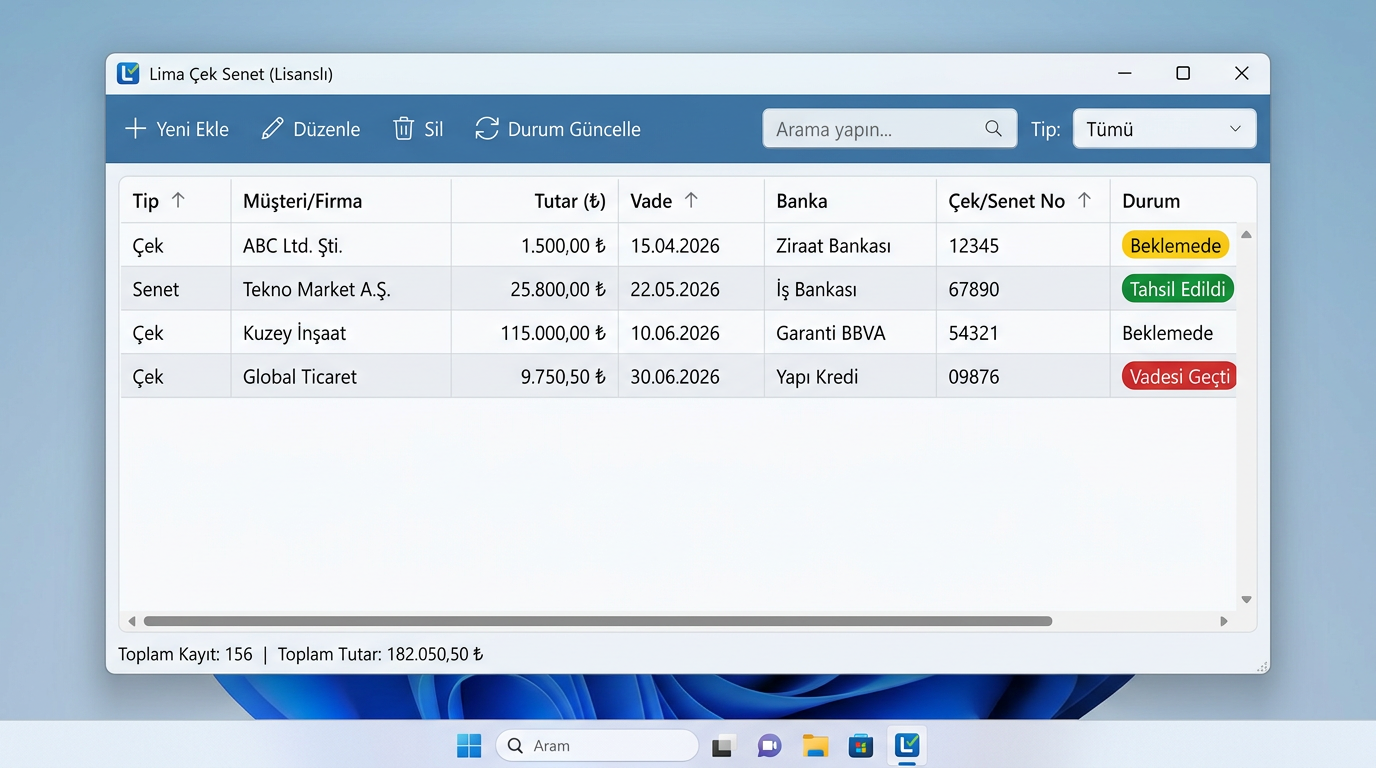Screen dimensions: 1376x768
Task: Click the amount 115.000,00 ₺
Action: (x=554, y=333)
